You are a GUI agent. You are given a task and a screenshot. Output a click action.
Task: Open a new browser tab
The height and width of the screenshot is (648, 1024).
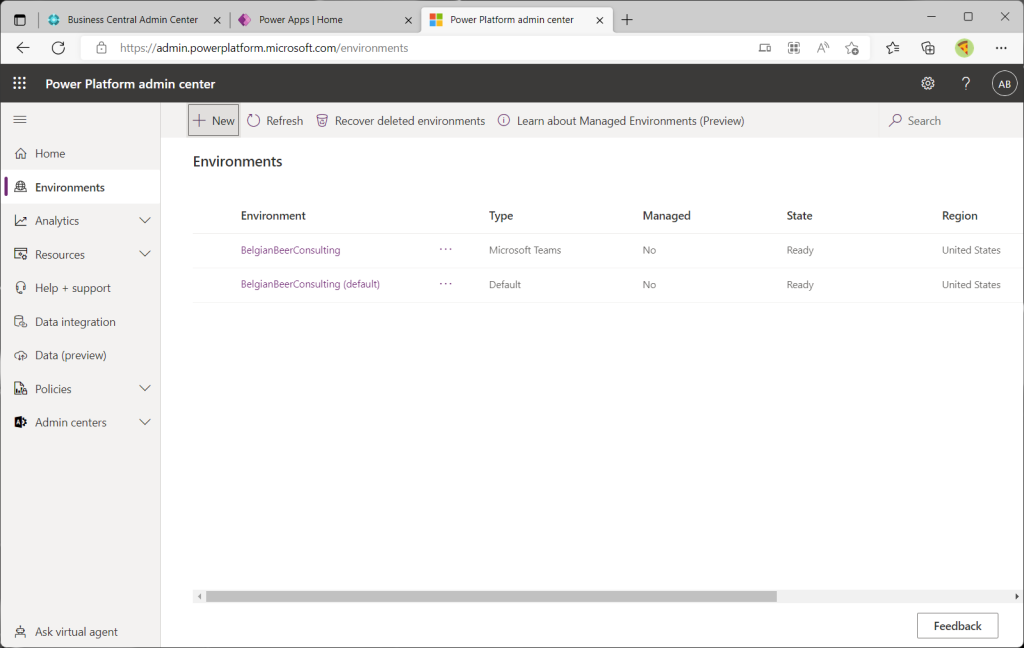(627, 20)
